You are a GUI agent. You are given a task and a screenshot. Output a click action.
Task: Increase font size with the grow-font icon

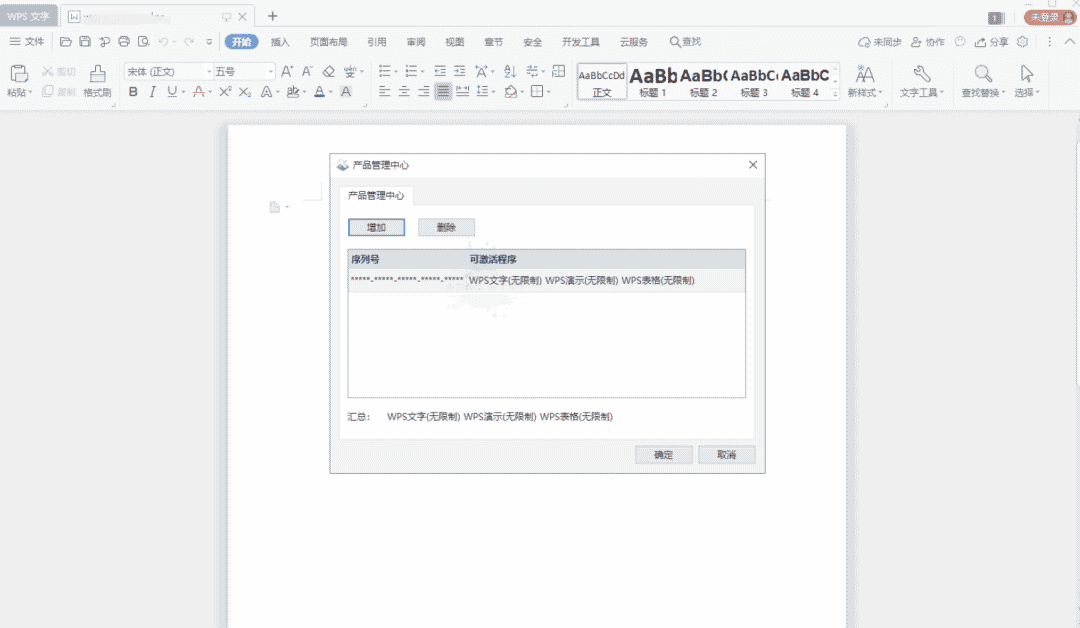pyautogui.click(x=287, y=71)
